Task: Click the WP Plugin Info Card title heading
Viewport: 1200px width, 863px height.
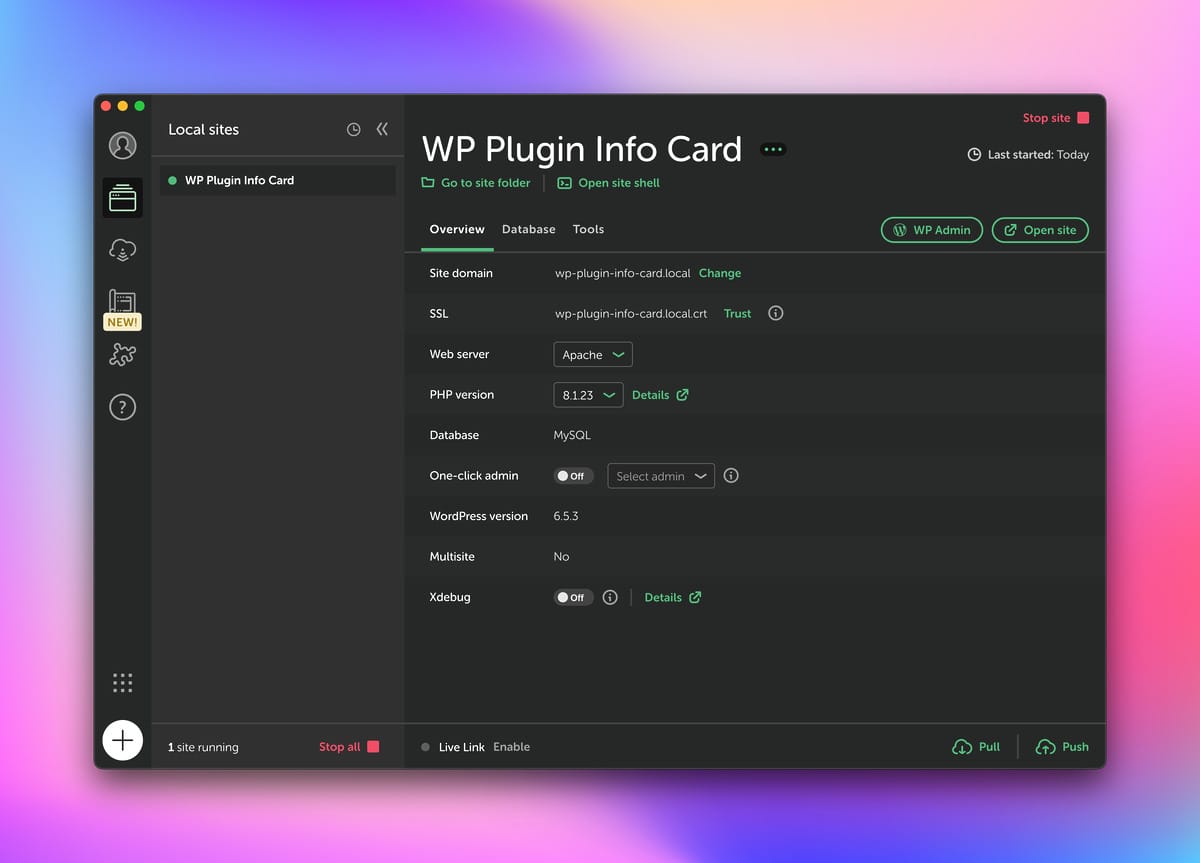Action: click(582, 149)
